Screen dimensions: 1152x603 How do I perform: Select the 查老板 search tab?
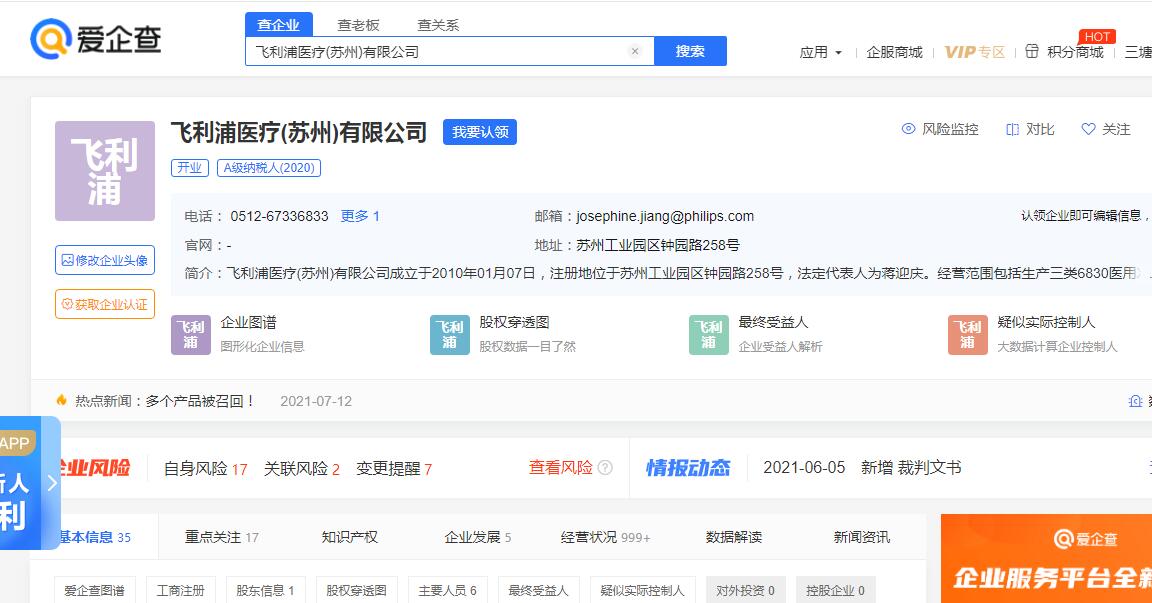coord(359,25)
